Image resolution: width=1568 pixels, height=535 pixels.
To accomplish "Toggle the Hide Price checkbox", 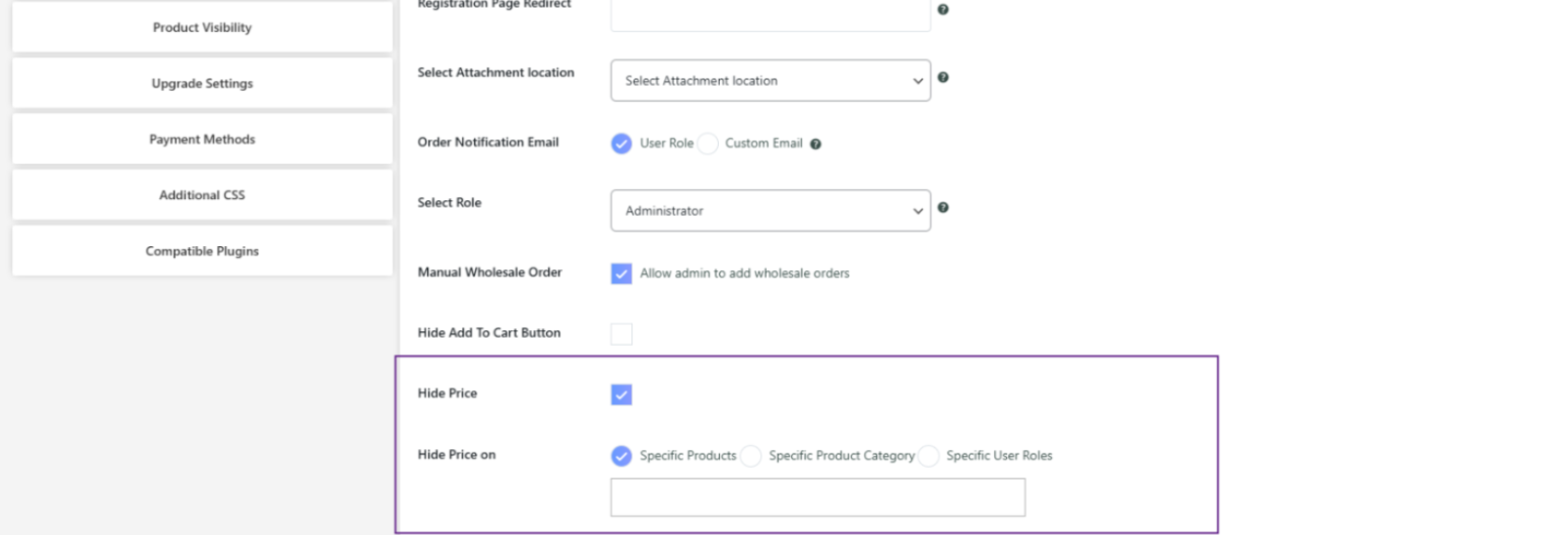I will coord(622,395).
